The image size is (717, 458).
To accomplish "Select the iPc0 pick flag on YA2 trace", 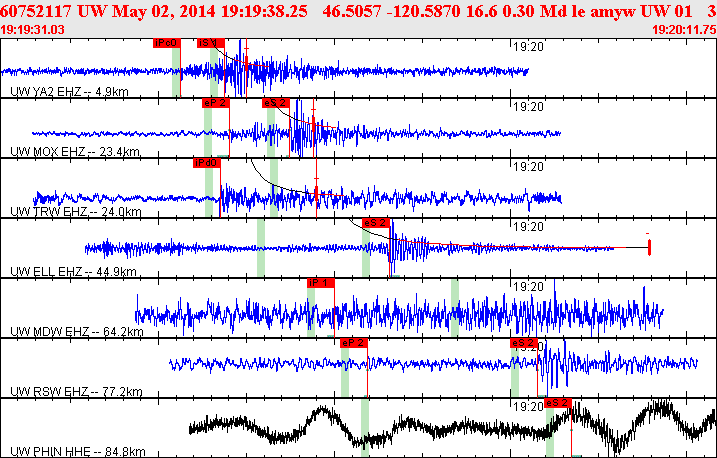I will pos(167,43).
